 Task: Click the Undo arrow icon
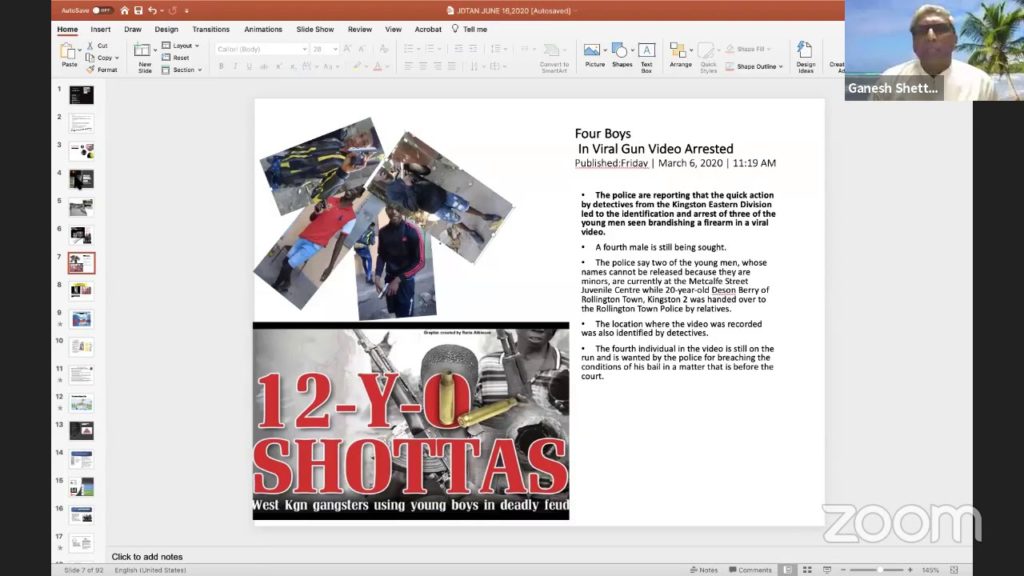153,10
